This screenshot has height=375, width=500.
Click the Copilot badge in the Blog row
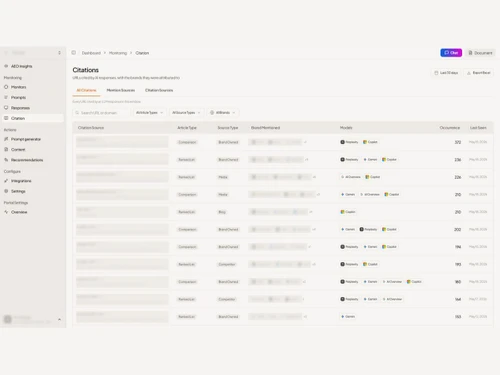tap(348, 212)
